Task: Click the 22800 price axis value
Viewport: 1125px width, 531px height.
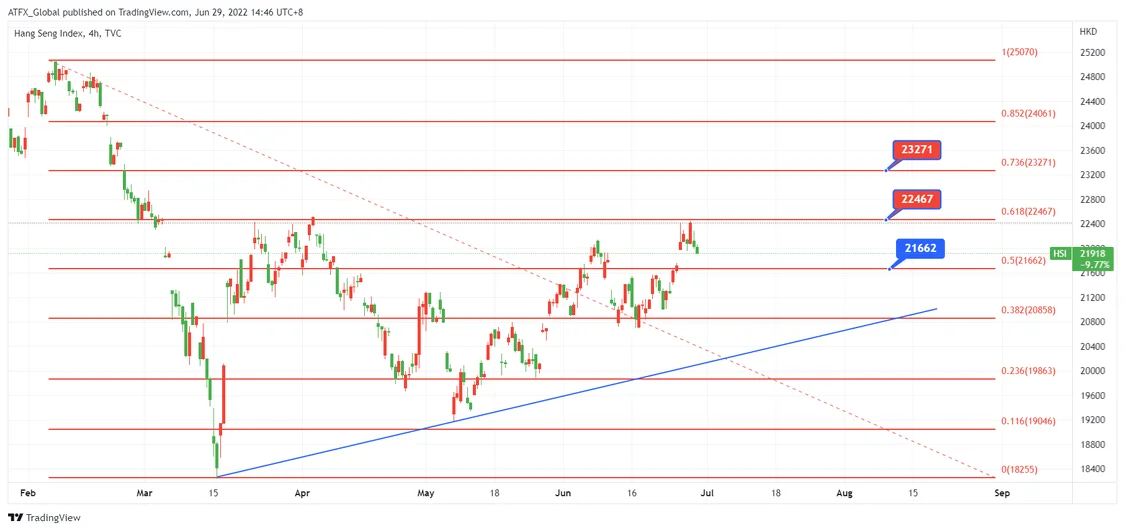Action: pos(1091,199)
